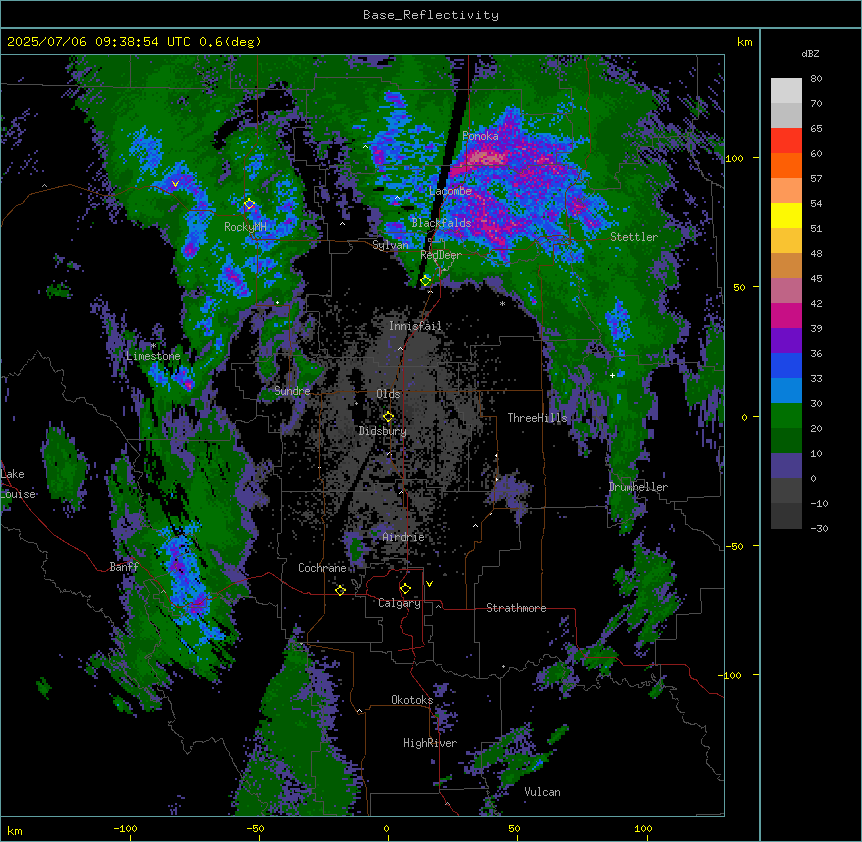Viewport: 862px width, 842px height.
Task: Click the yellow diamond marker near RockyMH
Action: (250, 204)
